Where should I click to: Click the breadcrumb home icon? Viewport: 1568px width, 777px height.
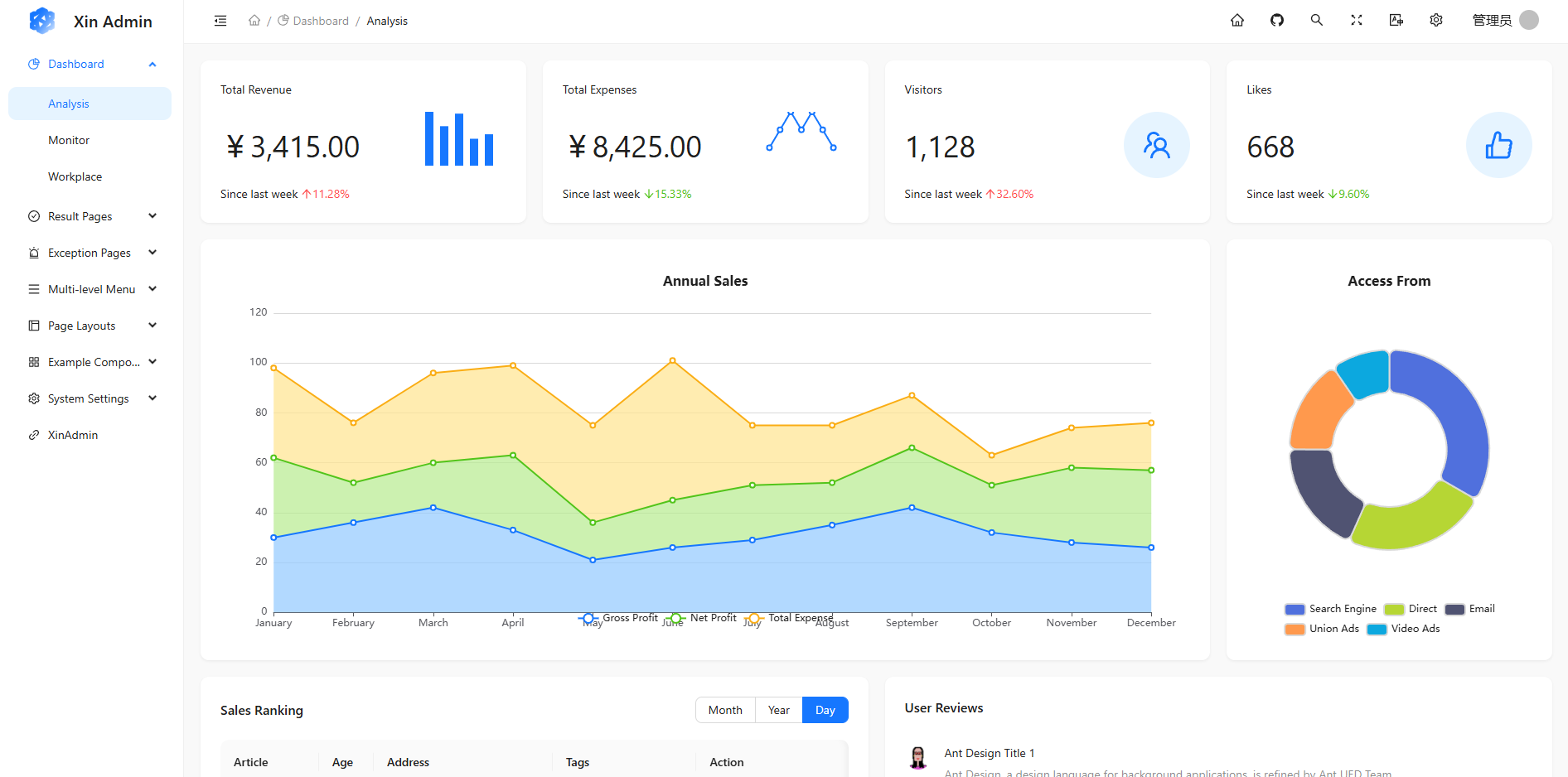click(254, 21)
